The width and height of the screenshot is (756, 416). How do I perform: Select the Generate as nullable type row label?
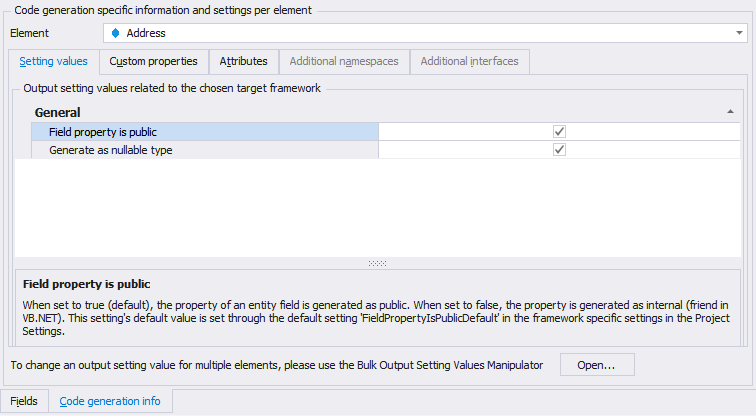coord(110,150)
